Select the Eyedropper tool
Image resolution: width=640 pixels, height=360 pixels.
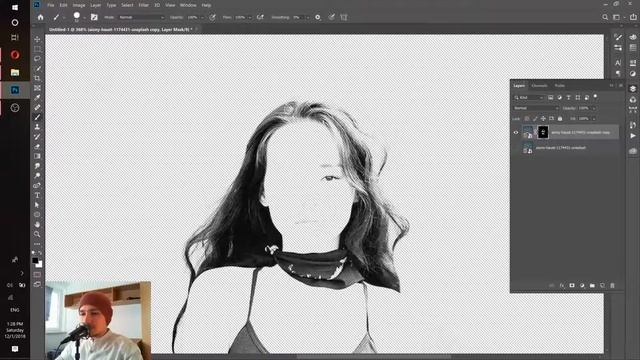[x=37, y=98]
